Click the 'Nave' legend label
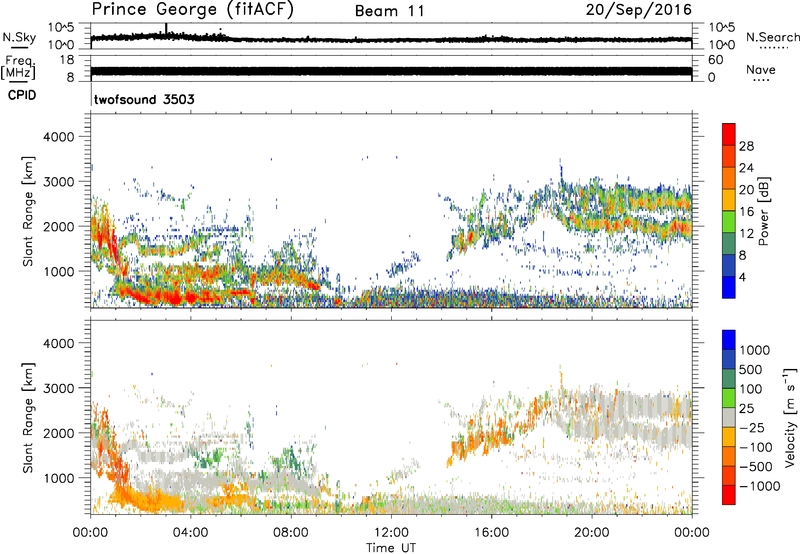 [x=761, y=70]
